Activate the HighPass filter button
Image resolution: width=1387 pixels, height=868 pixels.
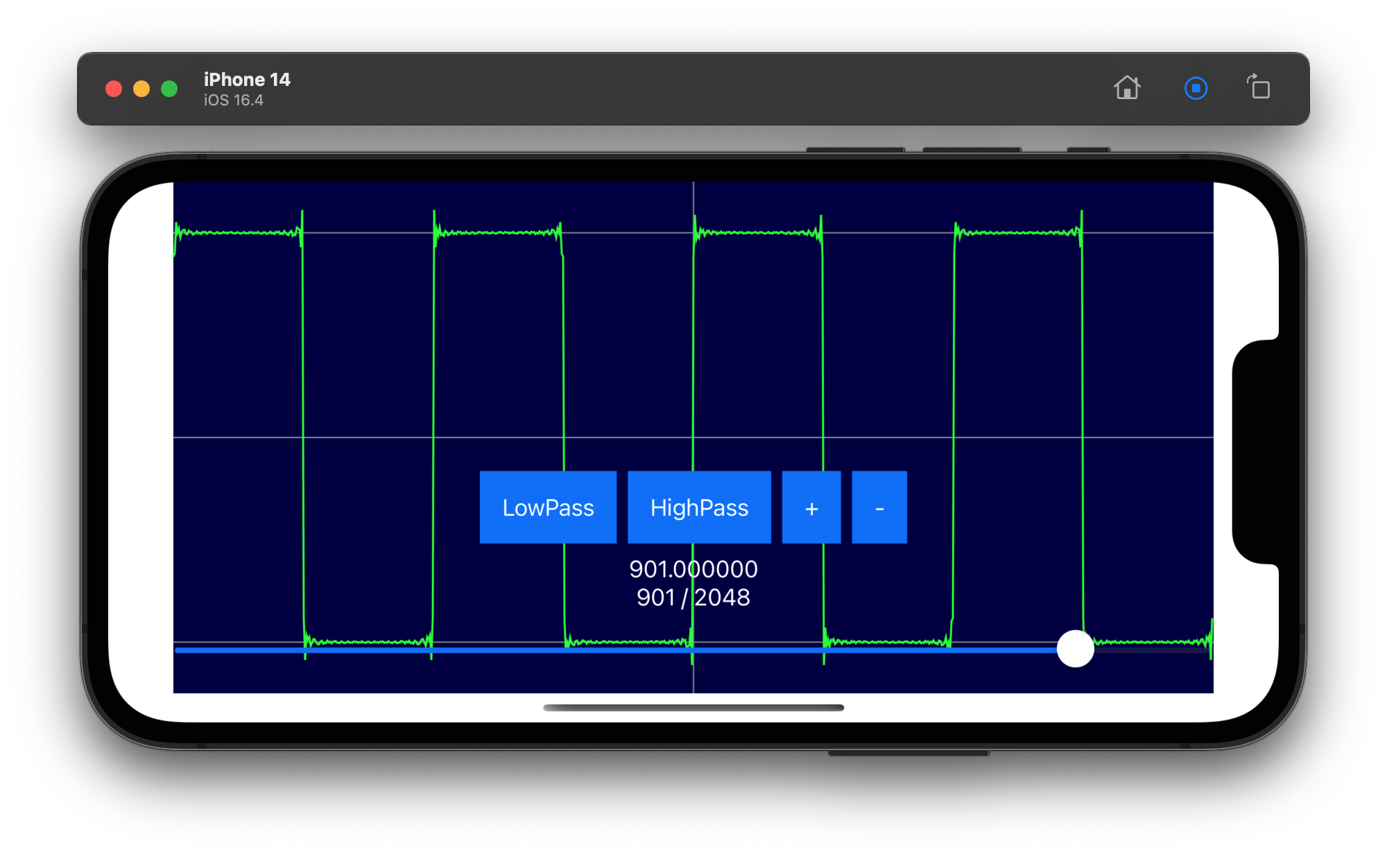click(698, 507)
